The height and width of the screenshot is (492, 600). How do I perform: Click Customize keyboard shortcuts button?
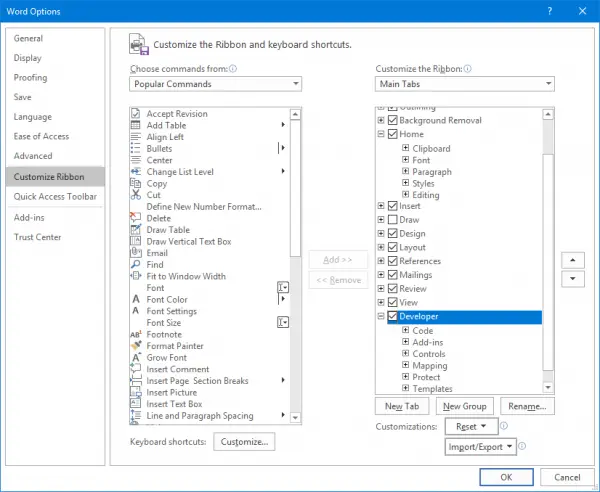point(244,441)
